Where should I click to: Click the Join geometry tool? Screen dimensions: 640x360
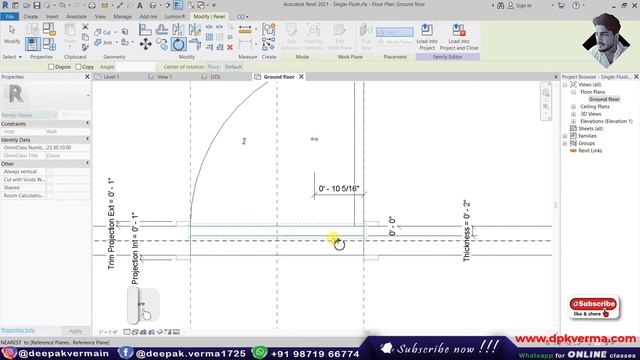104,42
